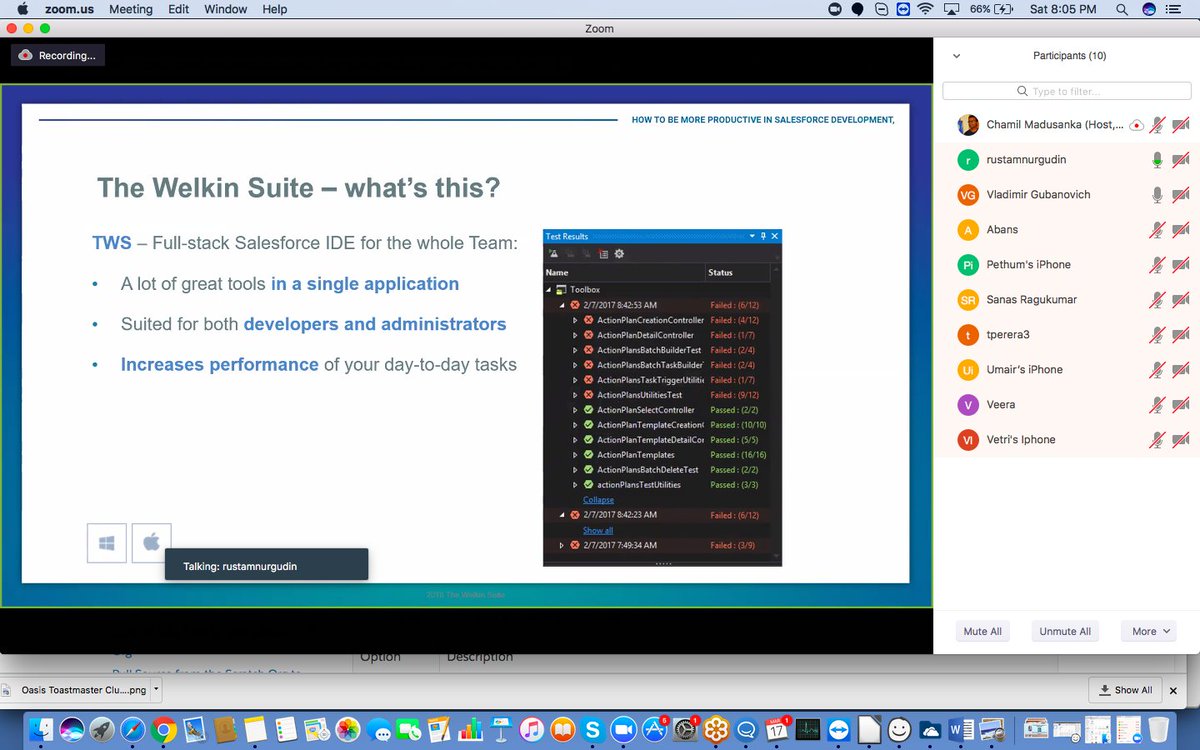Click the Unmute All button
This screenshot has height=750, width=1200.
[1065, 631]
